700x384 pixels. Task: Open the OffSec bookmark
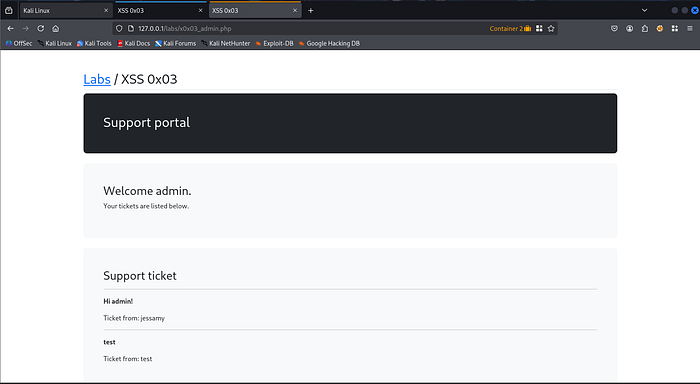point(19,43)
